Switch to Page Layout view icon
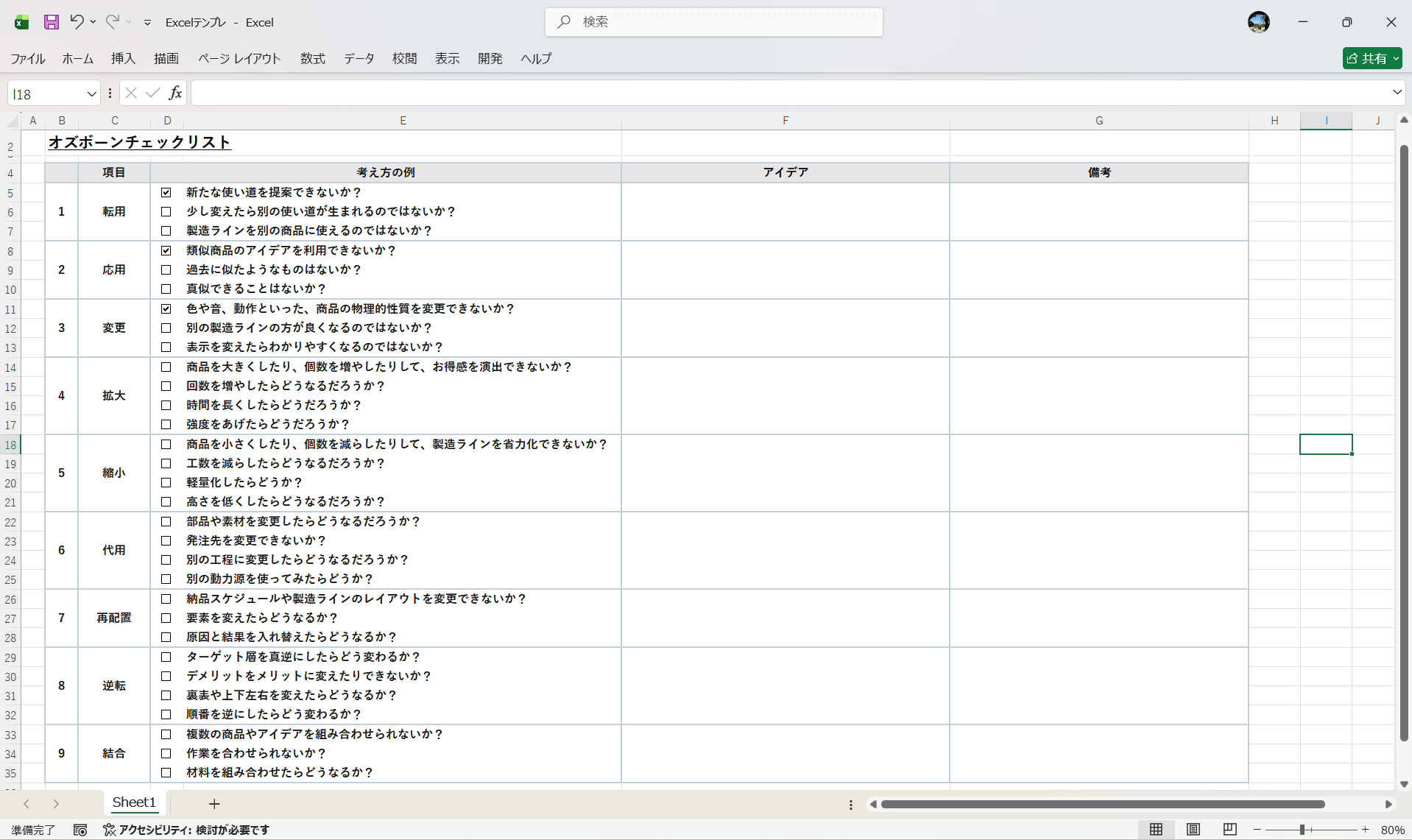 [1193, 830]
